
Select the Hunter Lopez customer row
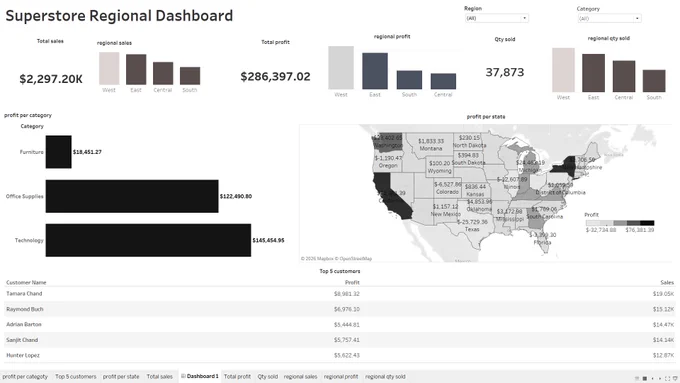340,355
